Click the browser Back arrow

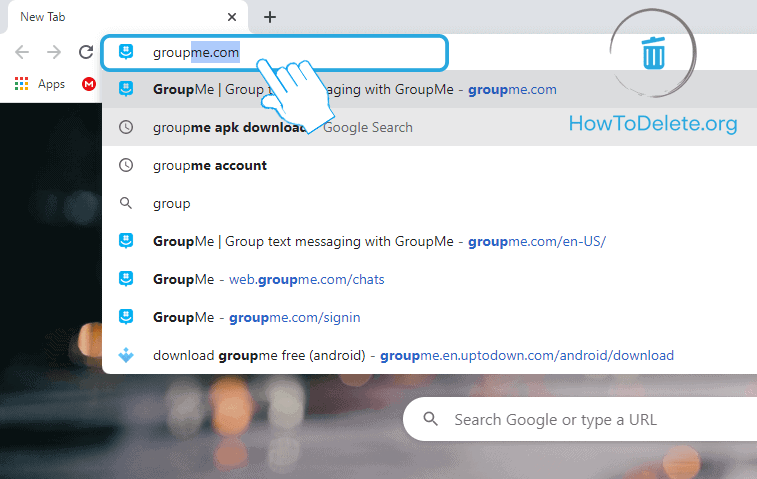22,52
